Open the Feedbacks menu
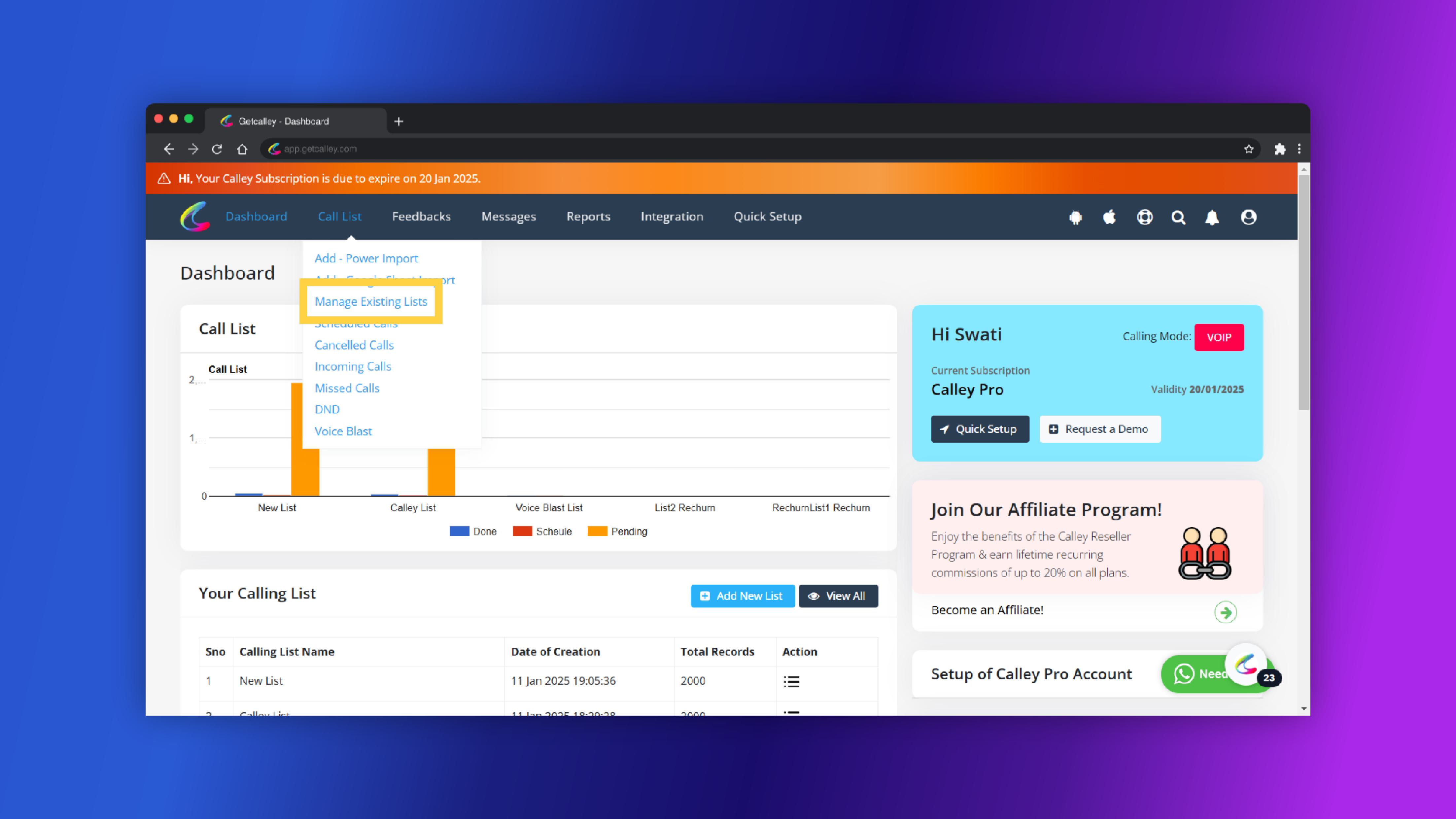Viewport: 1456px width, 819px height. [x=422, y=217]
